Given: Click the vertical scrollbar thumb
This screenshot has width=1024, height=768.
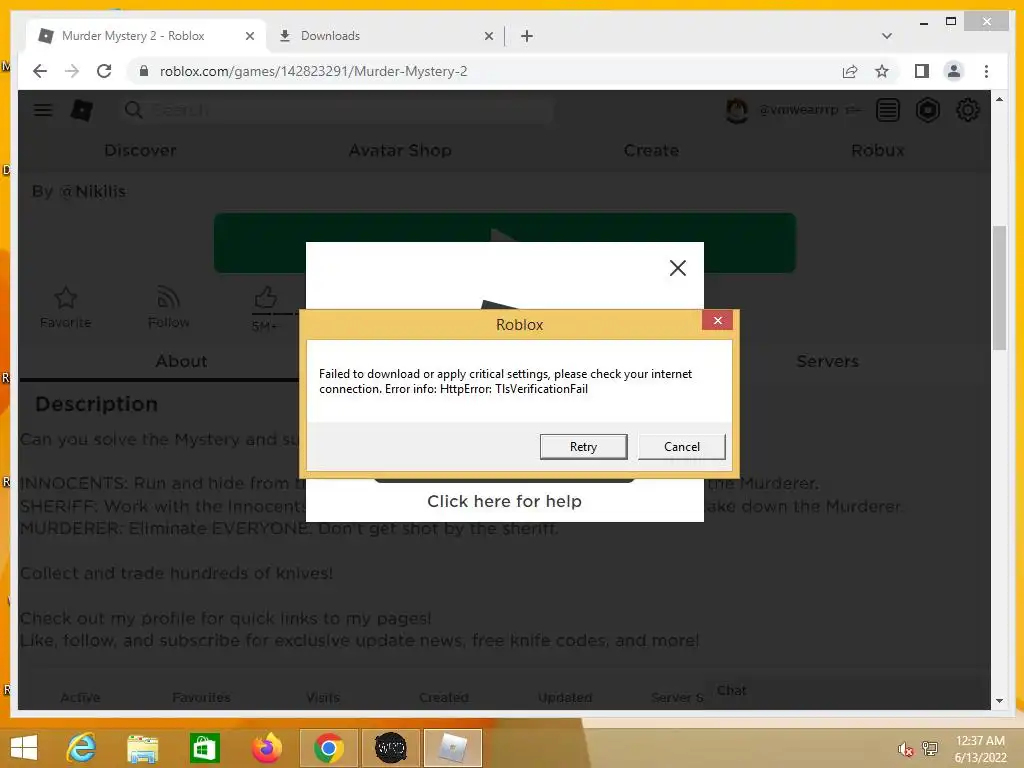Looking at the screenshot, I should (x=999, y=287).
